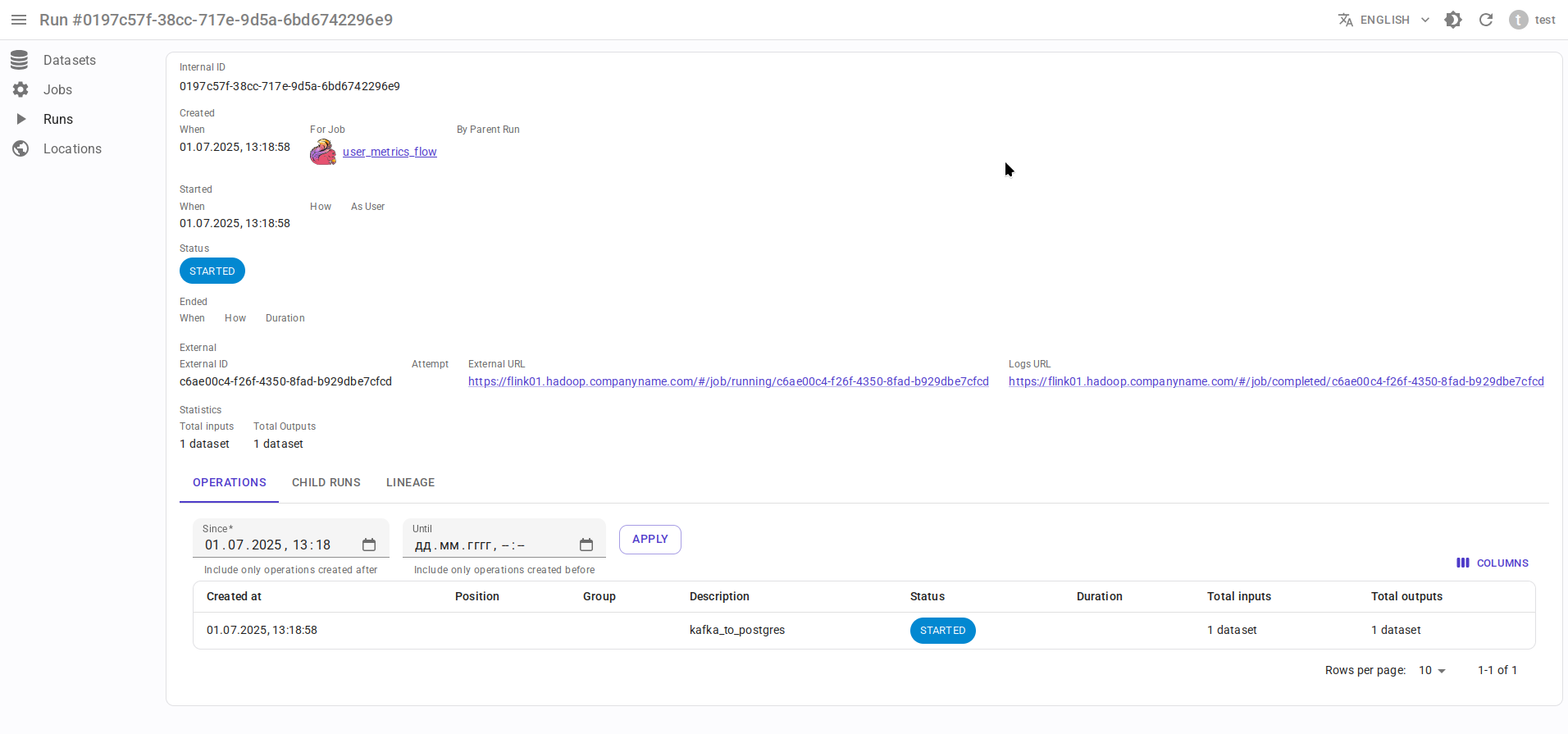
Task: Open the Since date calendar picker
Action: [369, 545]
